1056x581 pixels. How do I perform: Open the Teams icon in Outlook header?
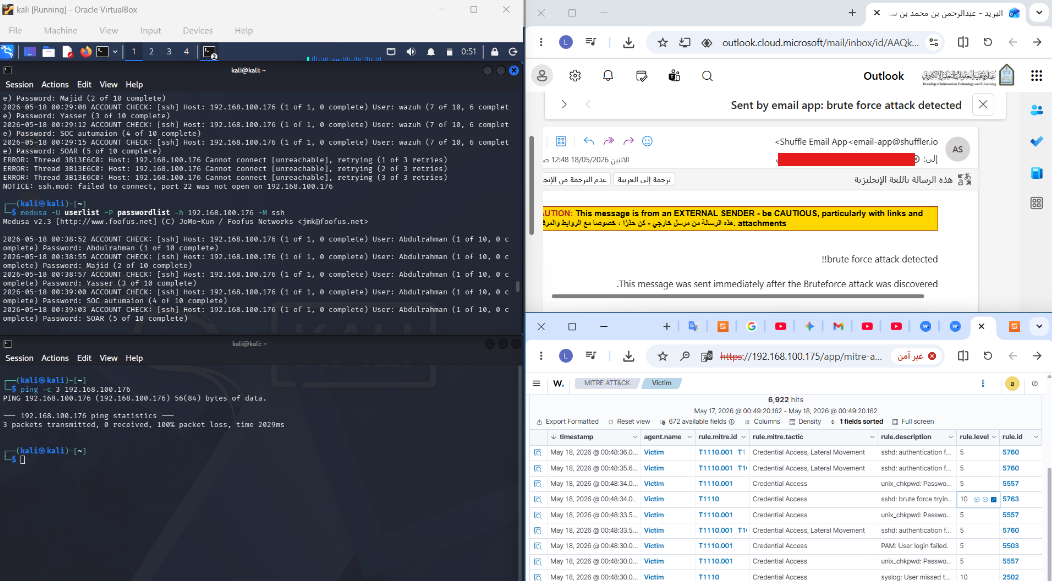(674, 76)
